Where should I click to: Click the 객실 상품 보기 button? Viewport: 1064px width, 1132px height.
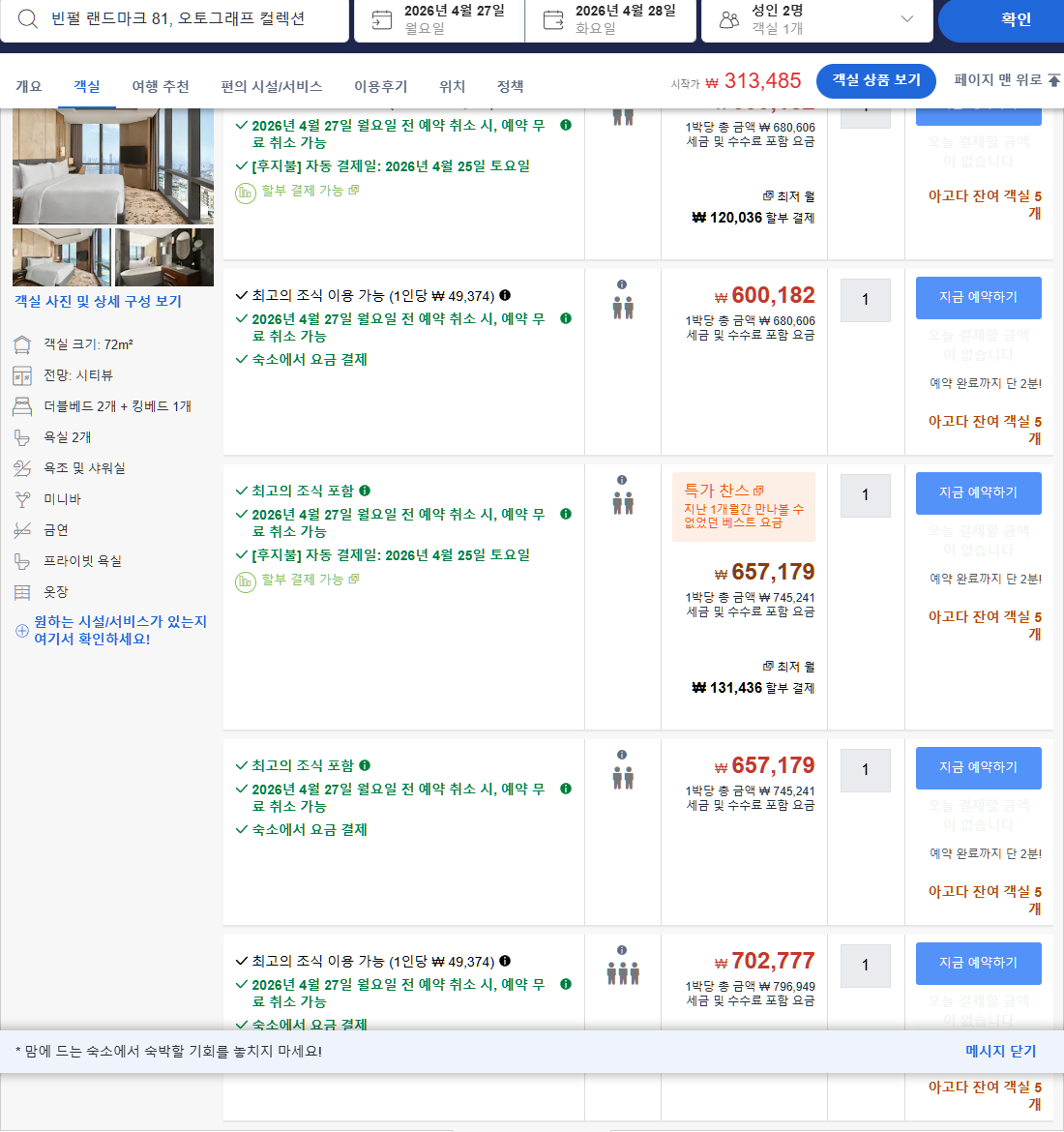[x=875, y=80]
